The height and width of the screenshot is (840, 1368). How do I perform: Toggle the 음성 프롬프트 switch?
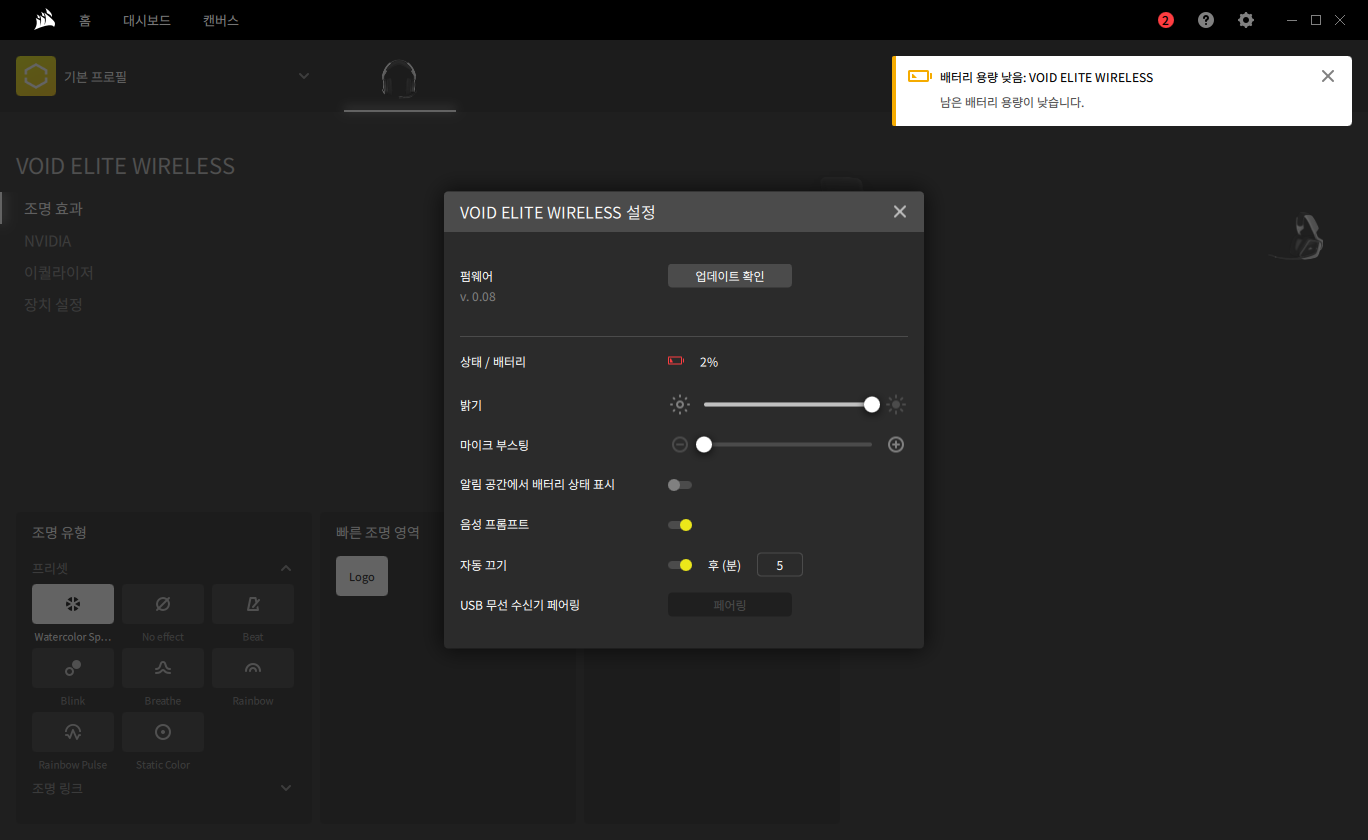click(x=680, y=525)
